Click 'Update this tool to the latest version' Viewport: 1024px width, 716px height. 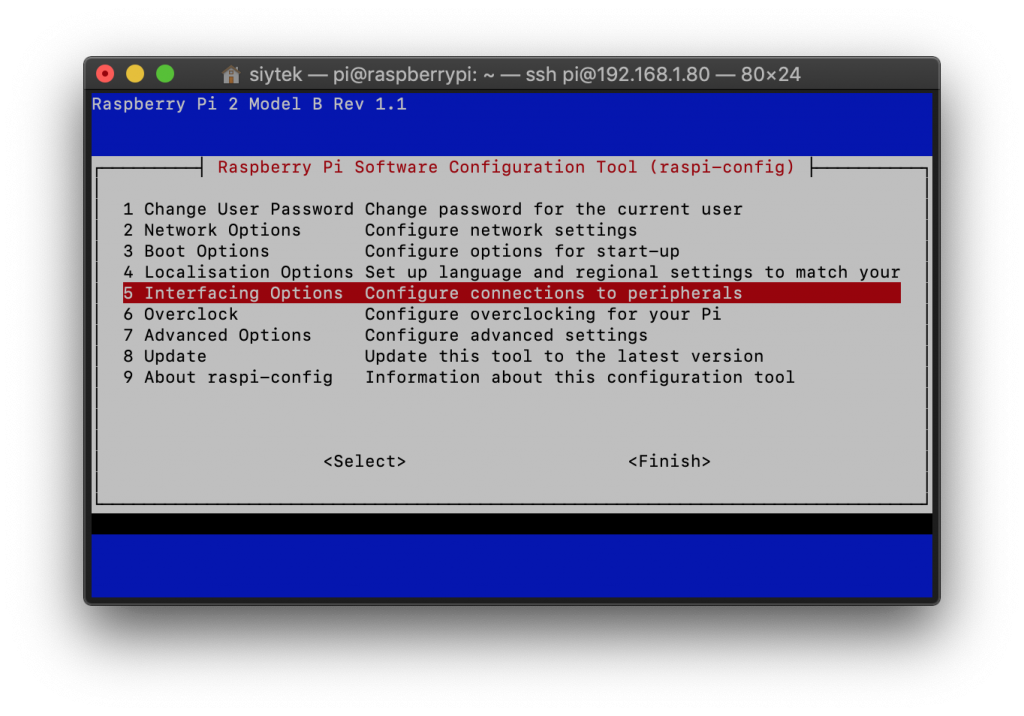564,356
